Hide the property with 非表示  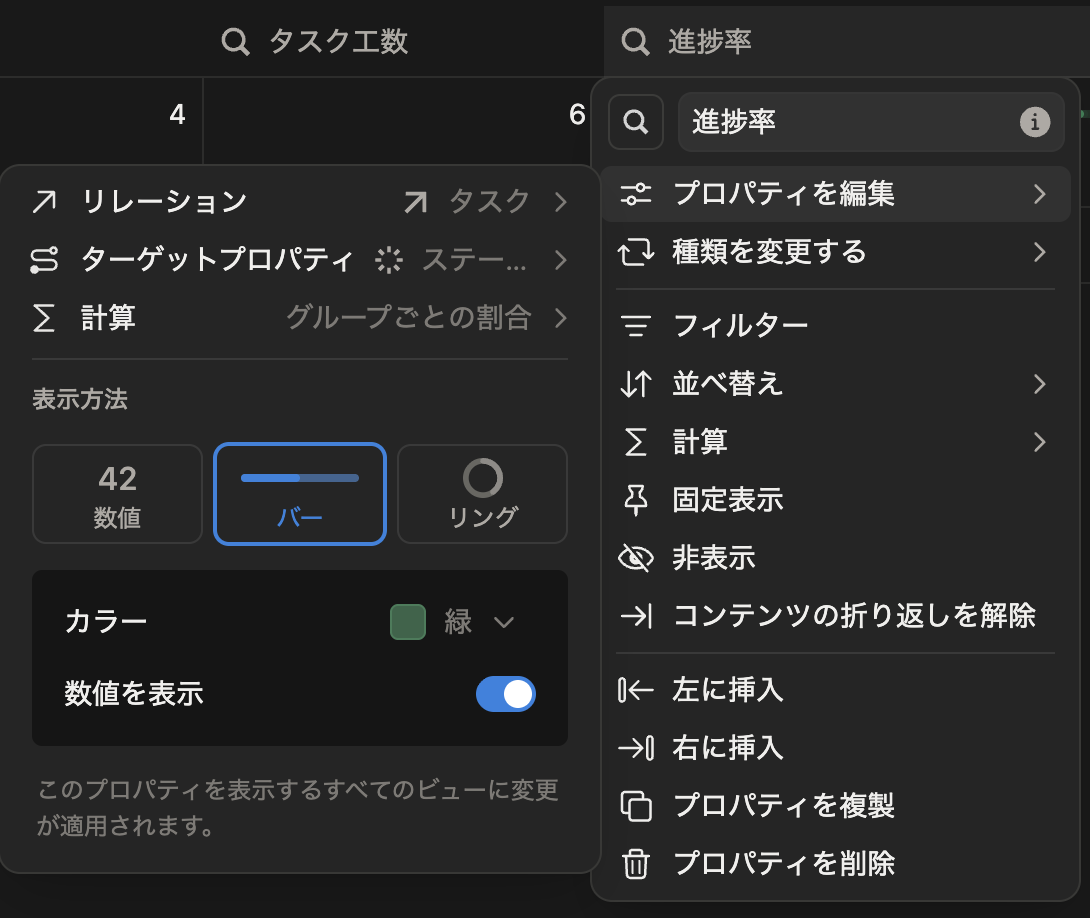coord(713,558)
